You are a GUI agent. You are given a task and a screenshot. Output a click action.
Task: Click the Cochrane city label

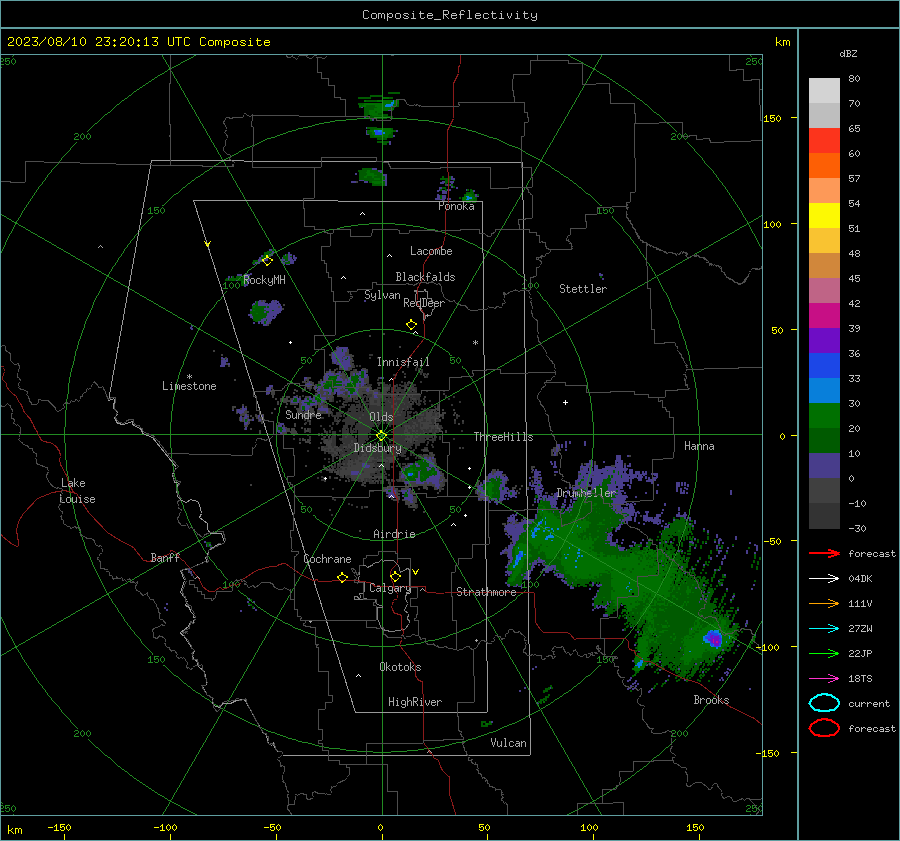click(x=327, y=559)
